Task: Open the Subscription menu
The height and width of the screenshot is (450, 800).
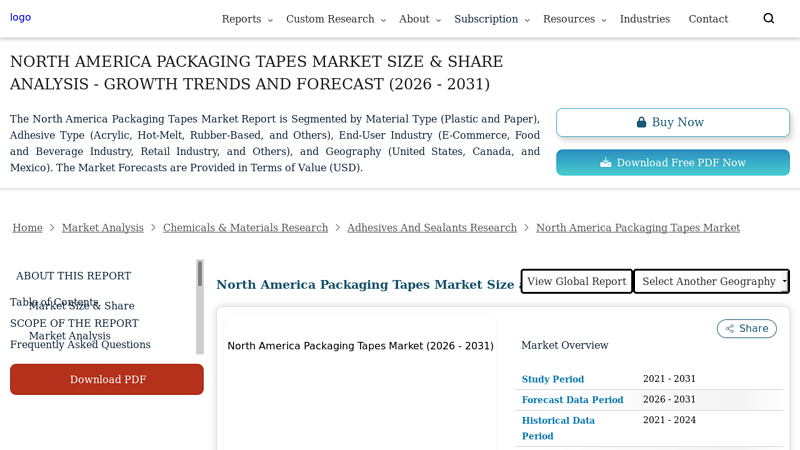Action: point(486,19)
